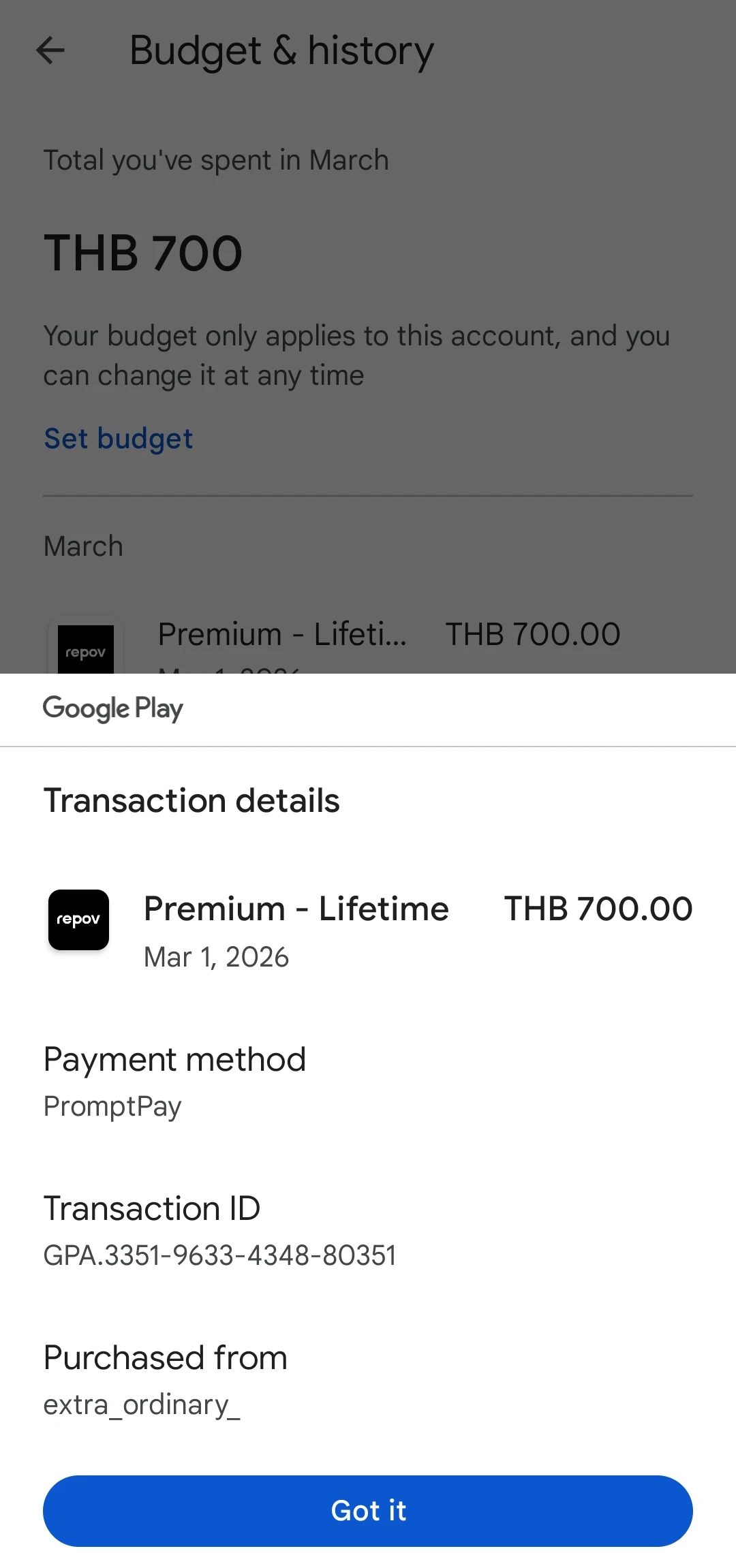Tap the dimmed repov icon in March history
The width and height of the screenshot is (736, 1568).
pyautogui.click(x=85, y=649)
